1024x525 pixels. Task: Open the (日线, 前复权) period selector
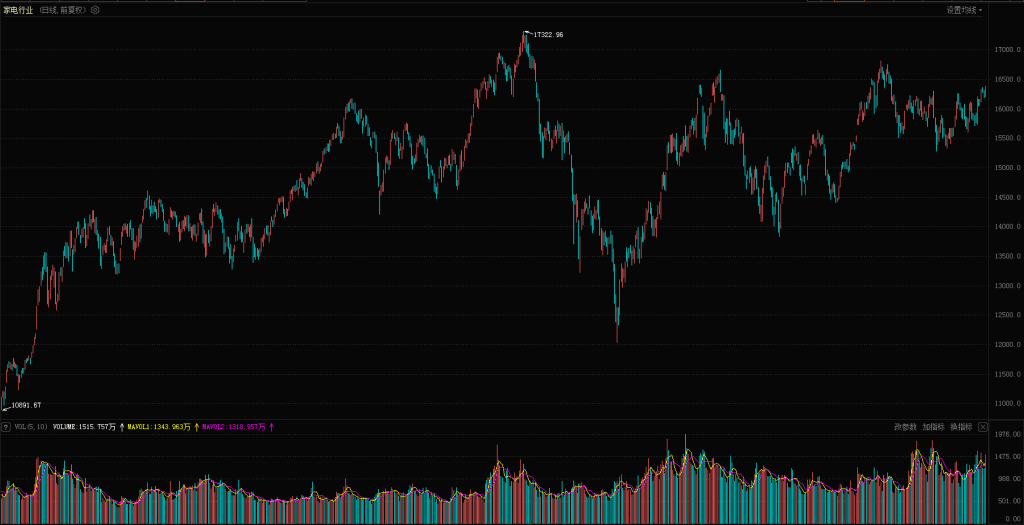pyautogui.click(x=63, y=10)
